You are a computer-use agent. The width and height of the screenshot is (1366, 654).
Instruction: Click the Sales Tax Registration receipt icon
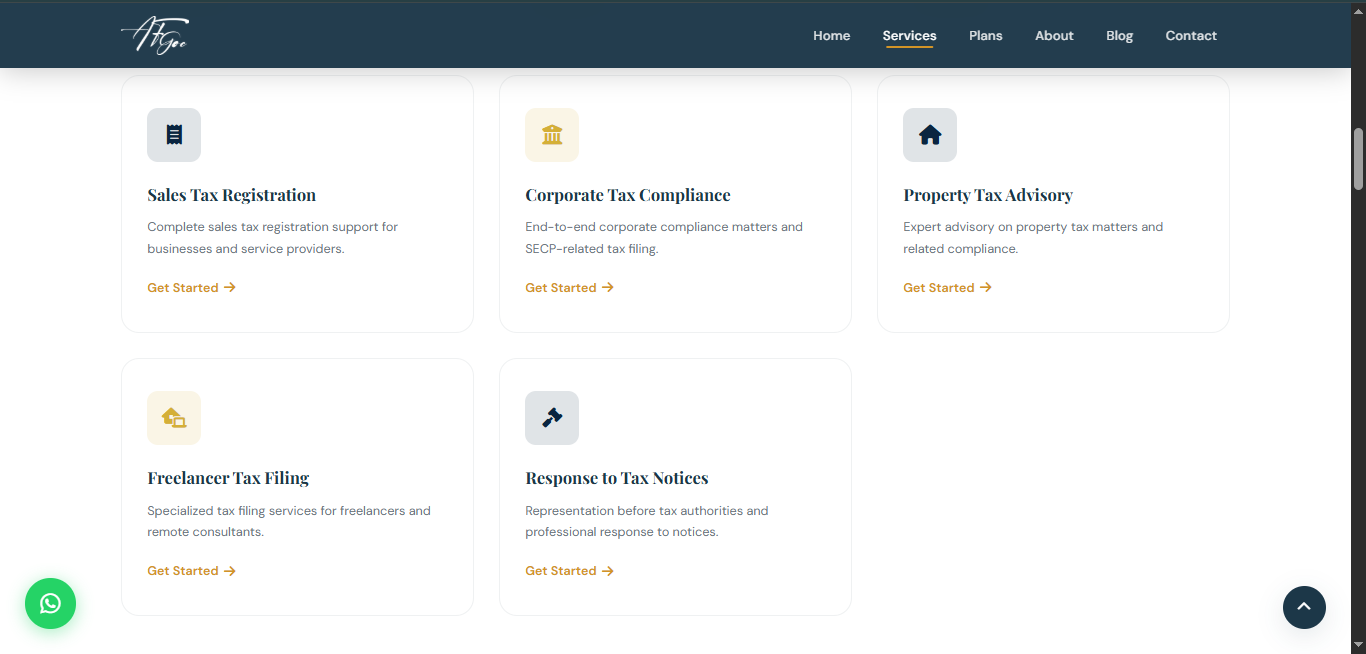174,135
